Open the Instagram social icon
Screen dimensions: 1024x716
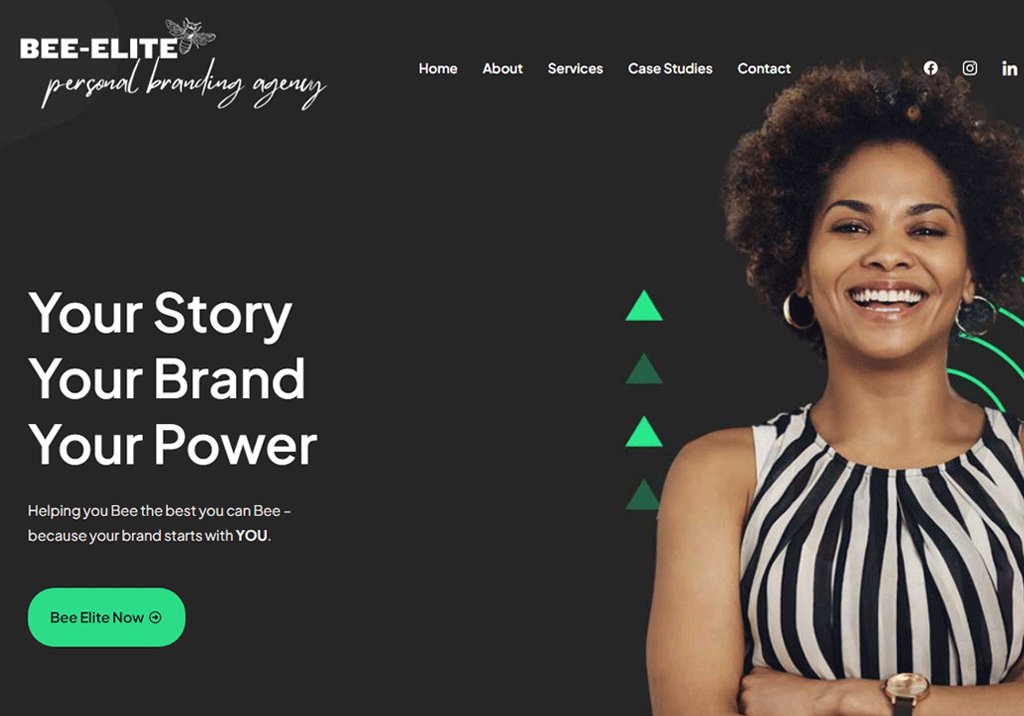(x=970, y=68)
